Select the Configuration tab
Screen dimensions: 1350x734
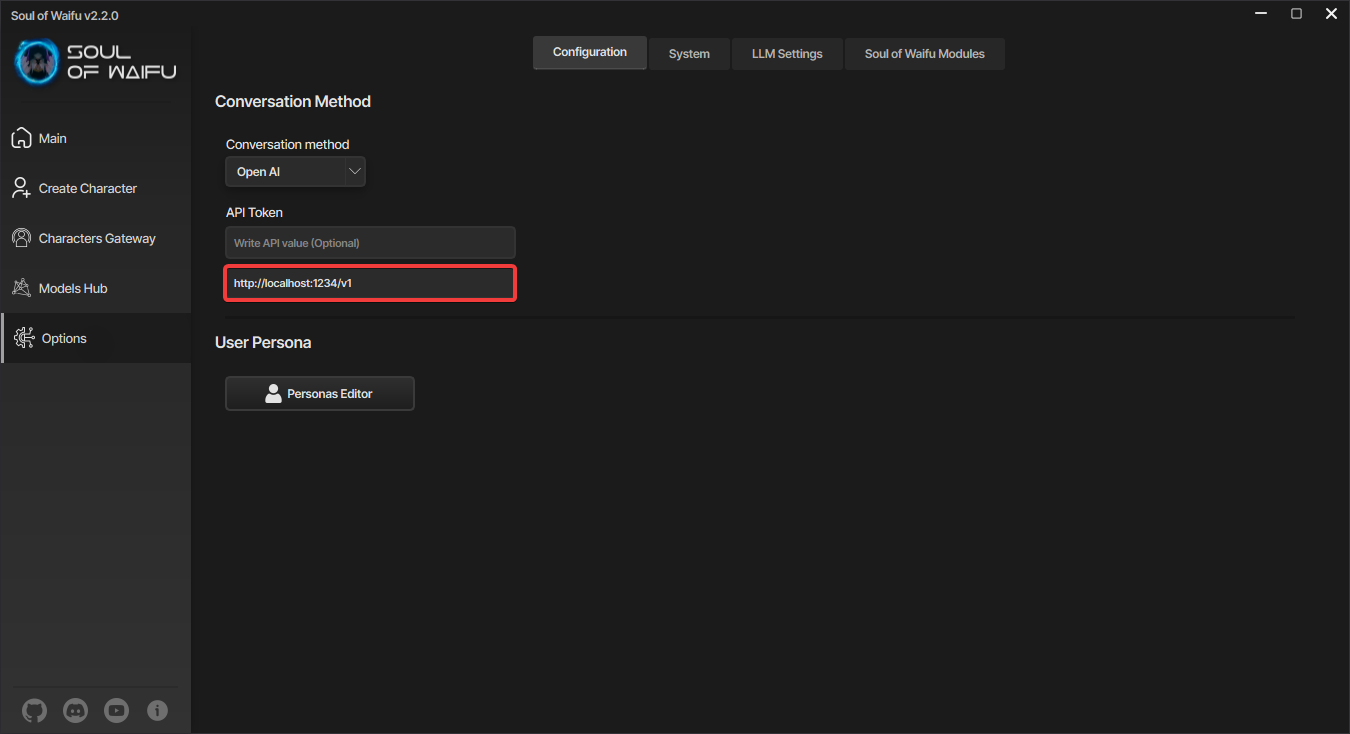click(x=590, y=52)
